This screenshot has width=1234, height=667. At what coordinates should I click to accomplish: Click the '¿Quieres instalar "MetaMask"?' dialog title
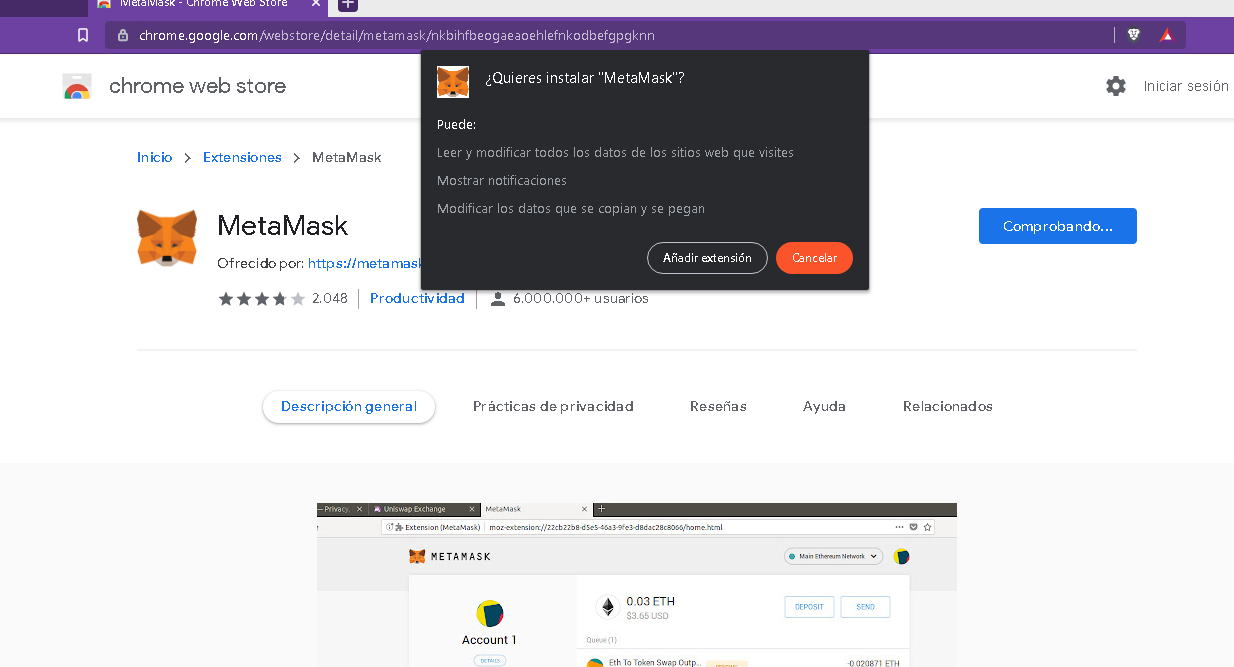(x=585, y=78)
